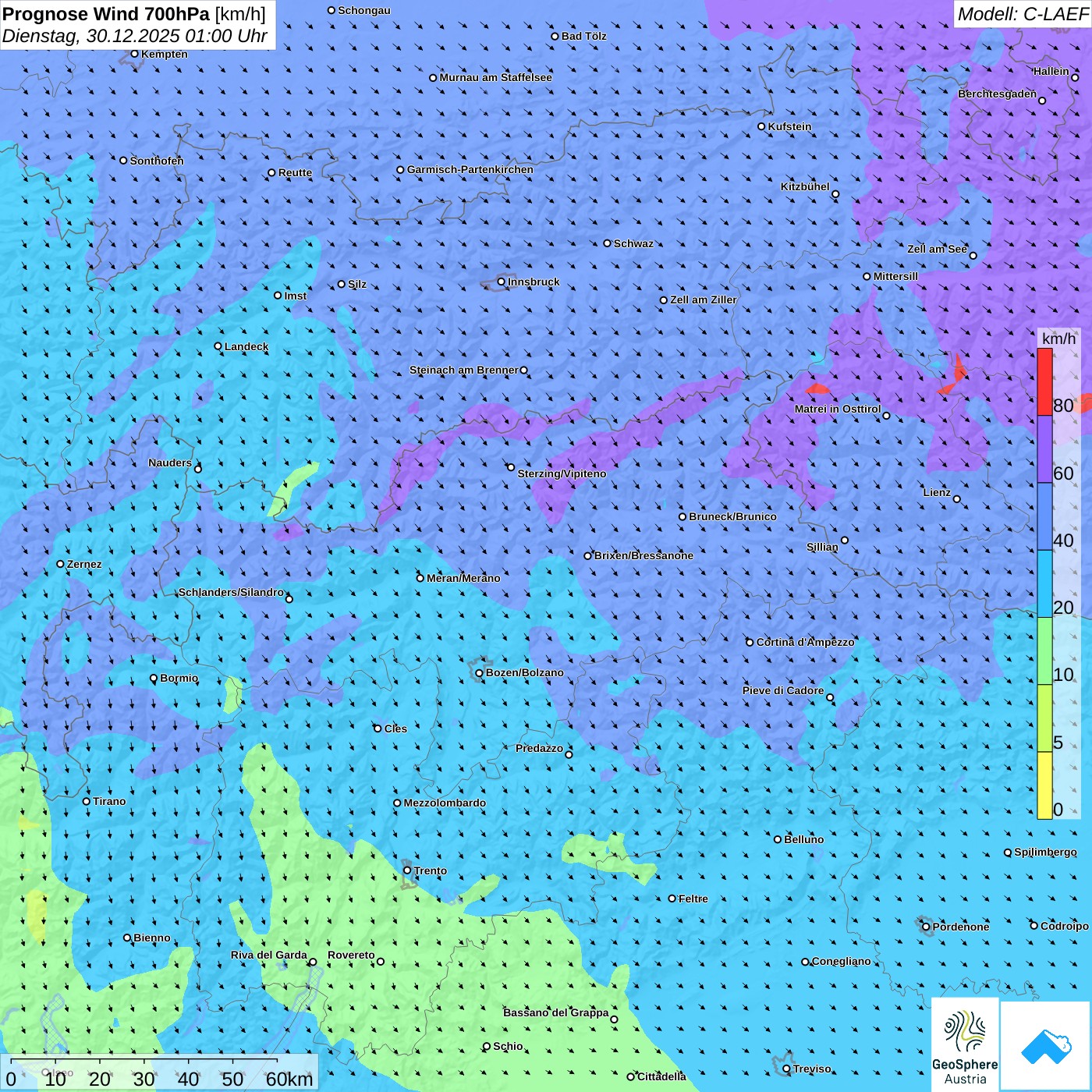Click the Nauders location dot
This screenshot has height=1092, width=1092.
(x=198, y=469)
